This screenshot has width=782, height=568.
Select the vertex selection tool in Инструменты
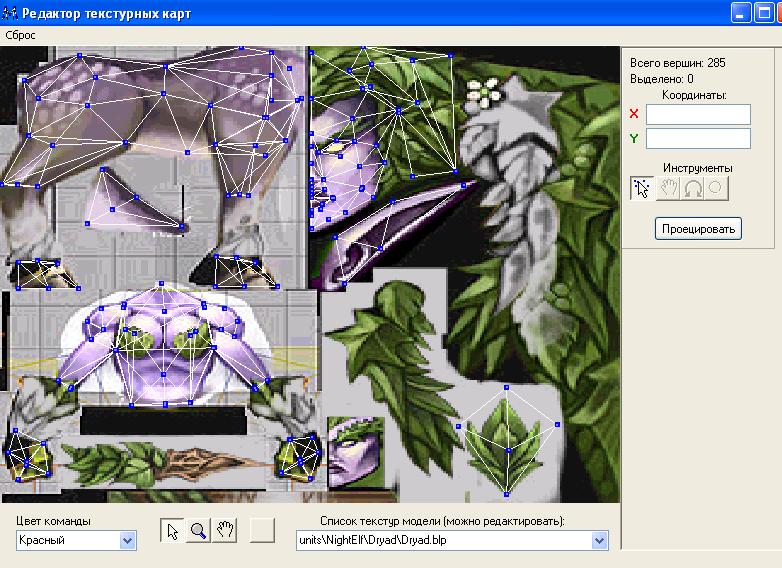[642, 189]
